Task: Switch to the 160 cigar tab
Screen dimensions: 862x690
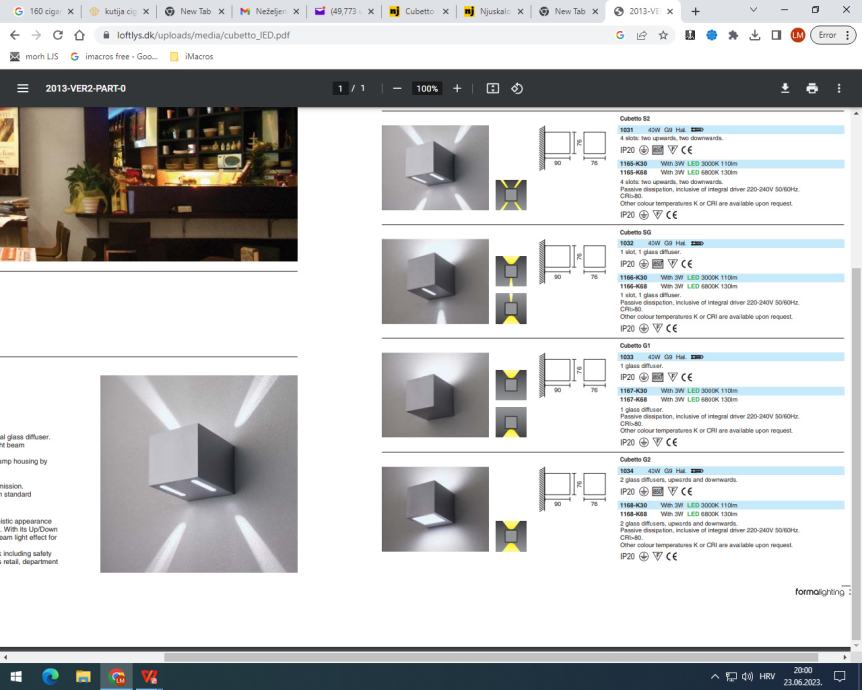Action: click(x=42, y=12)
